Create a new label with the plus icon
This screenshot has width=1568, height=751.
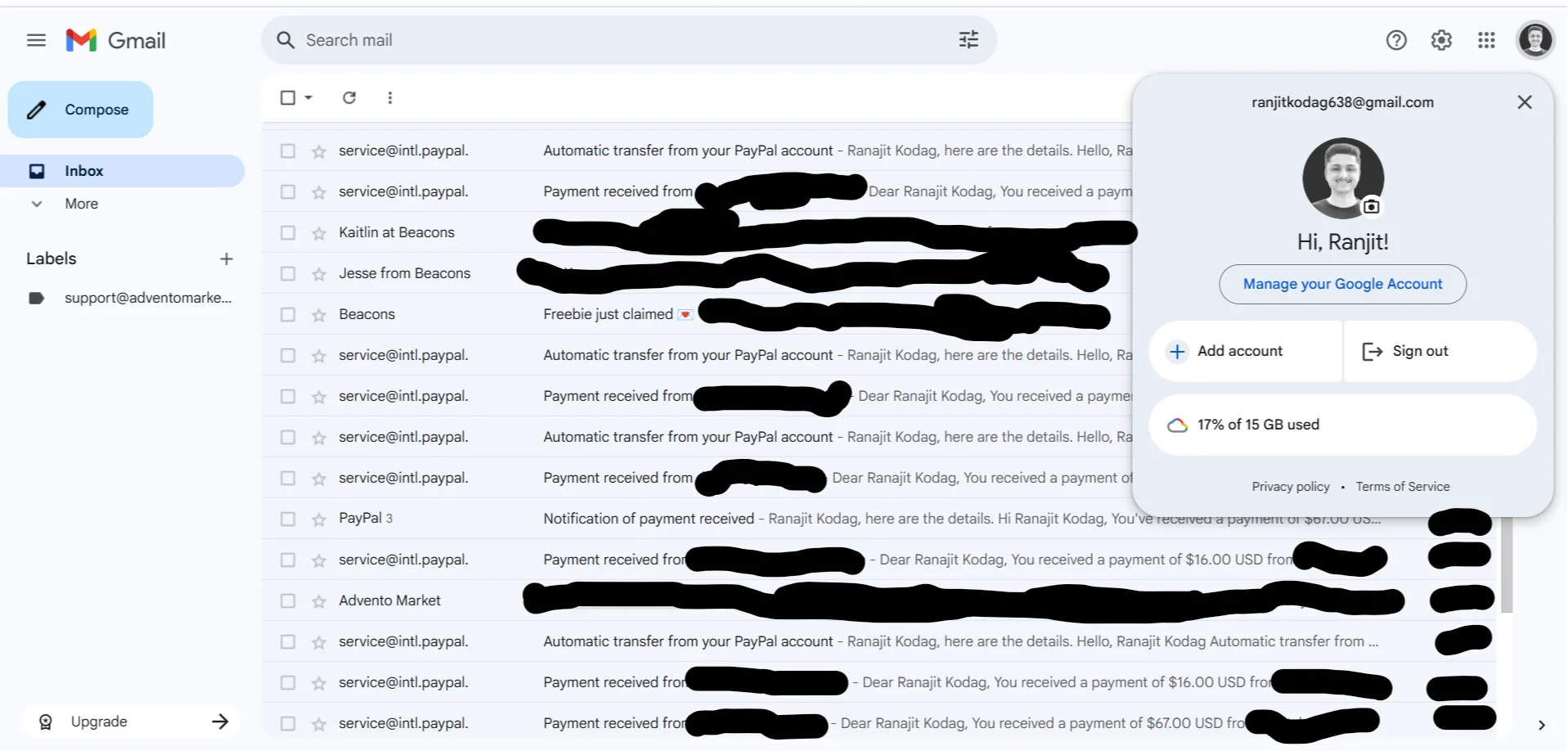tap(227, 259)
